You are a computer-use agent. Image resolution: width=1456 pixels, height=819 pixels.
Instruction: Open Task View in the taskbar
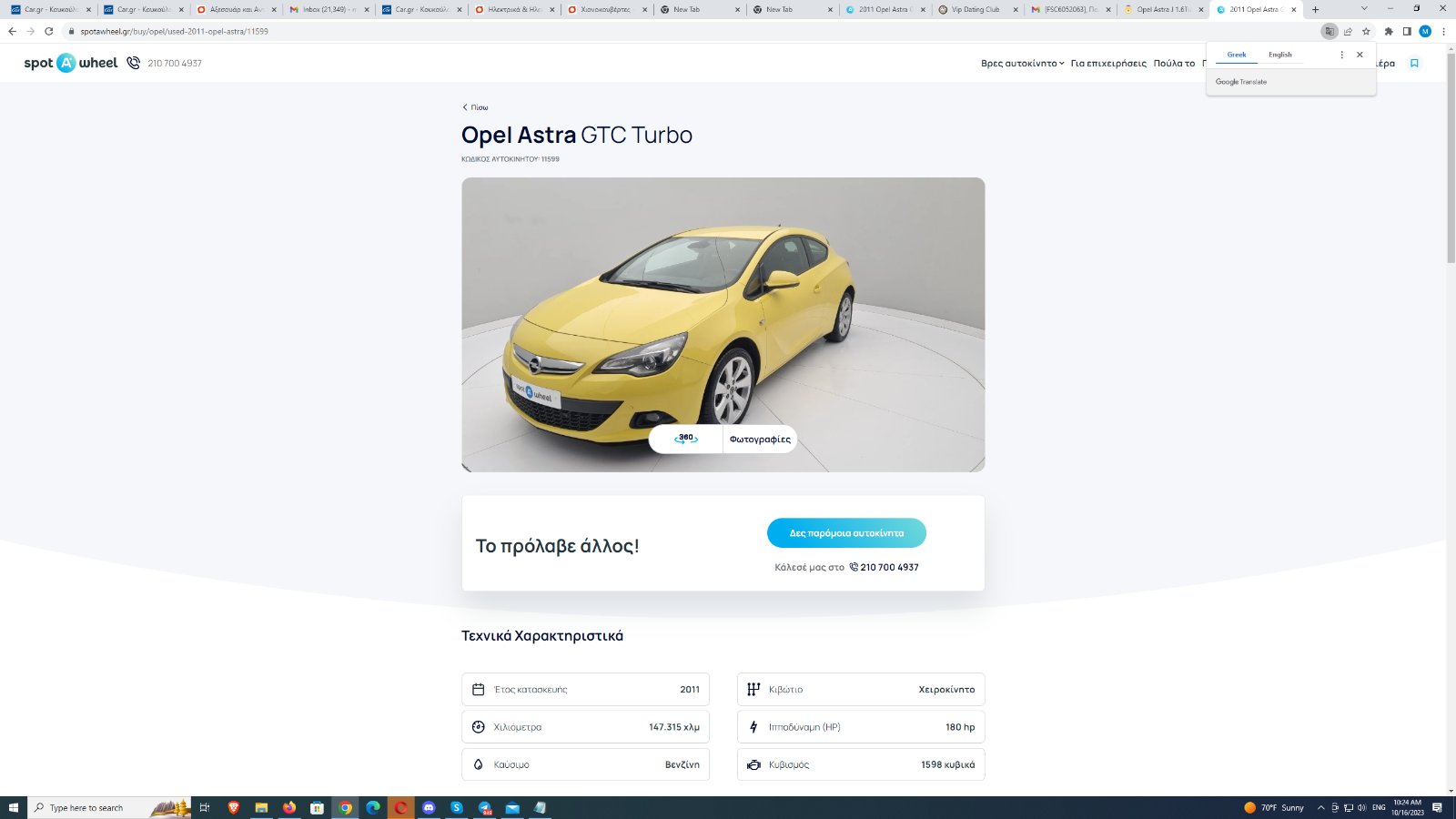[205, 807]
